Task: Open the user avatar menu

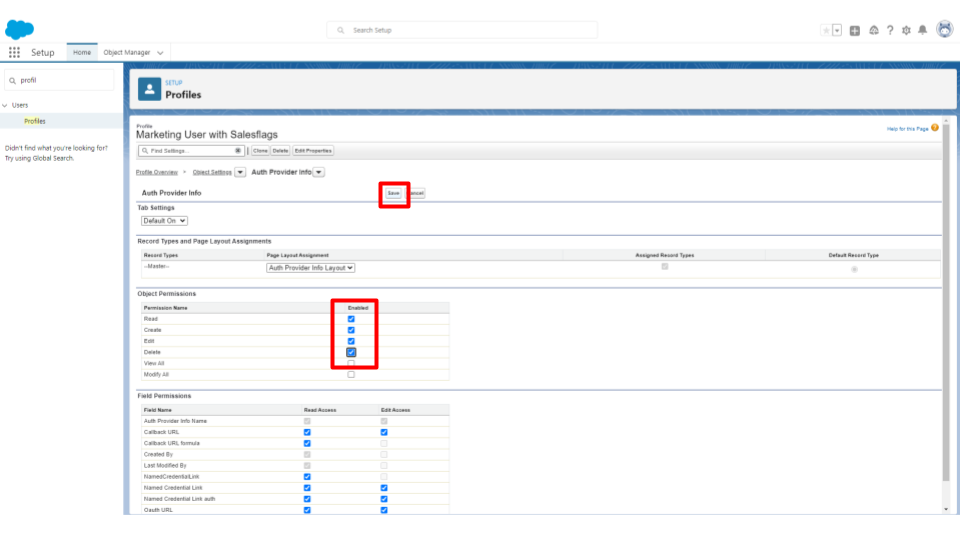Action: coord(945,29)
